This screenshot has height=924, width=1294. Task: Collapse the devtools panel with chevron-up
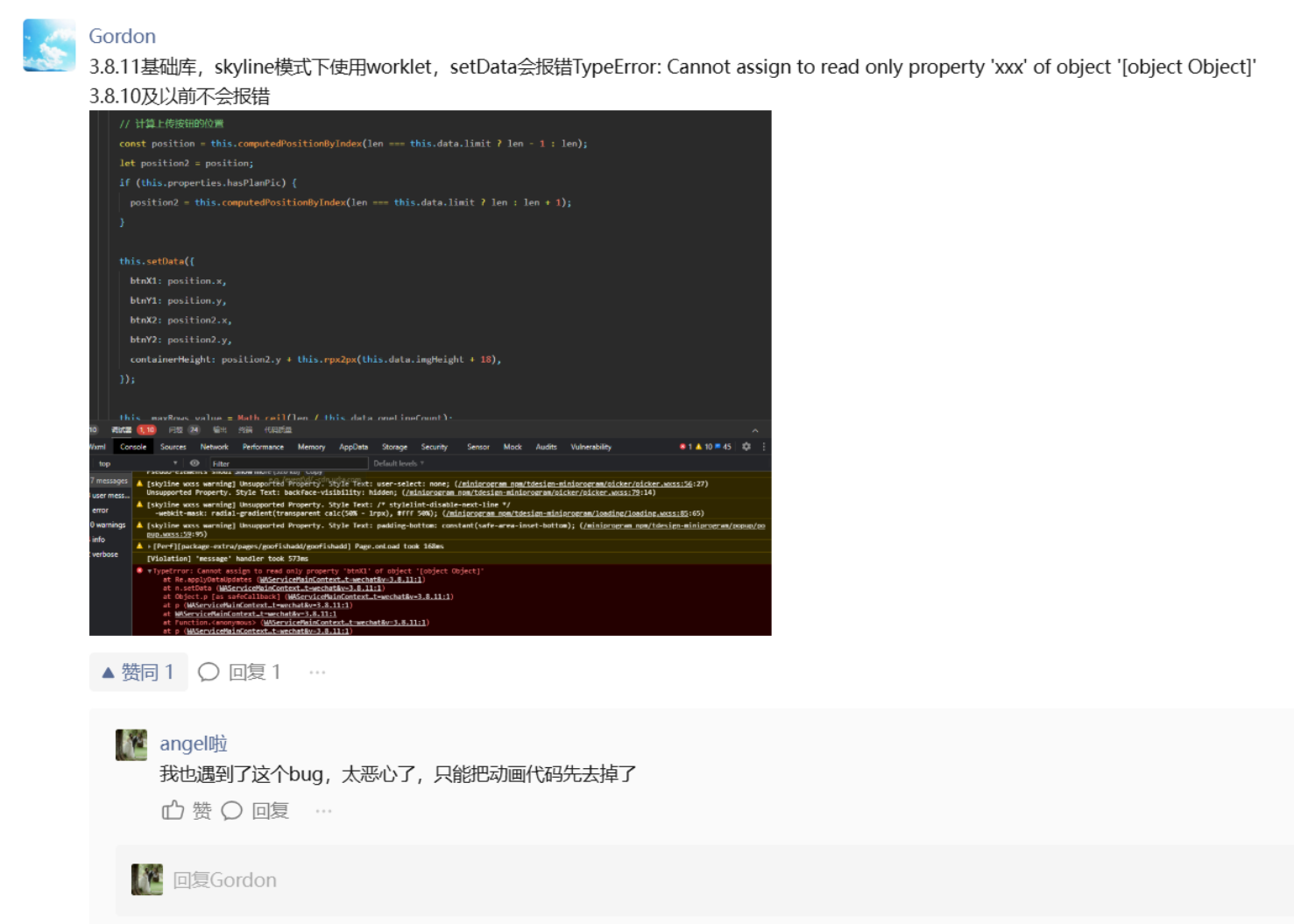(755, 430)
